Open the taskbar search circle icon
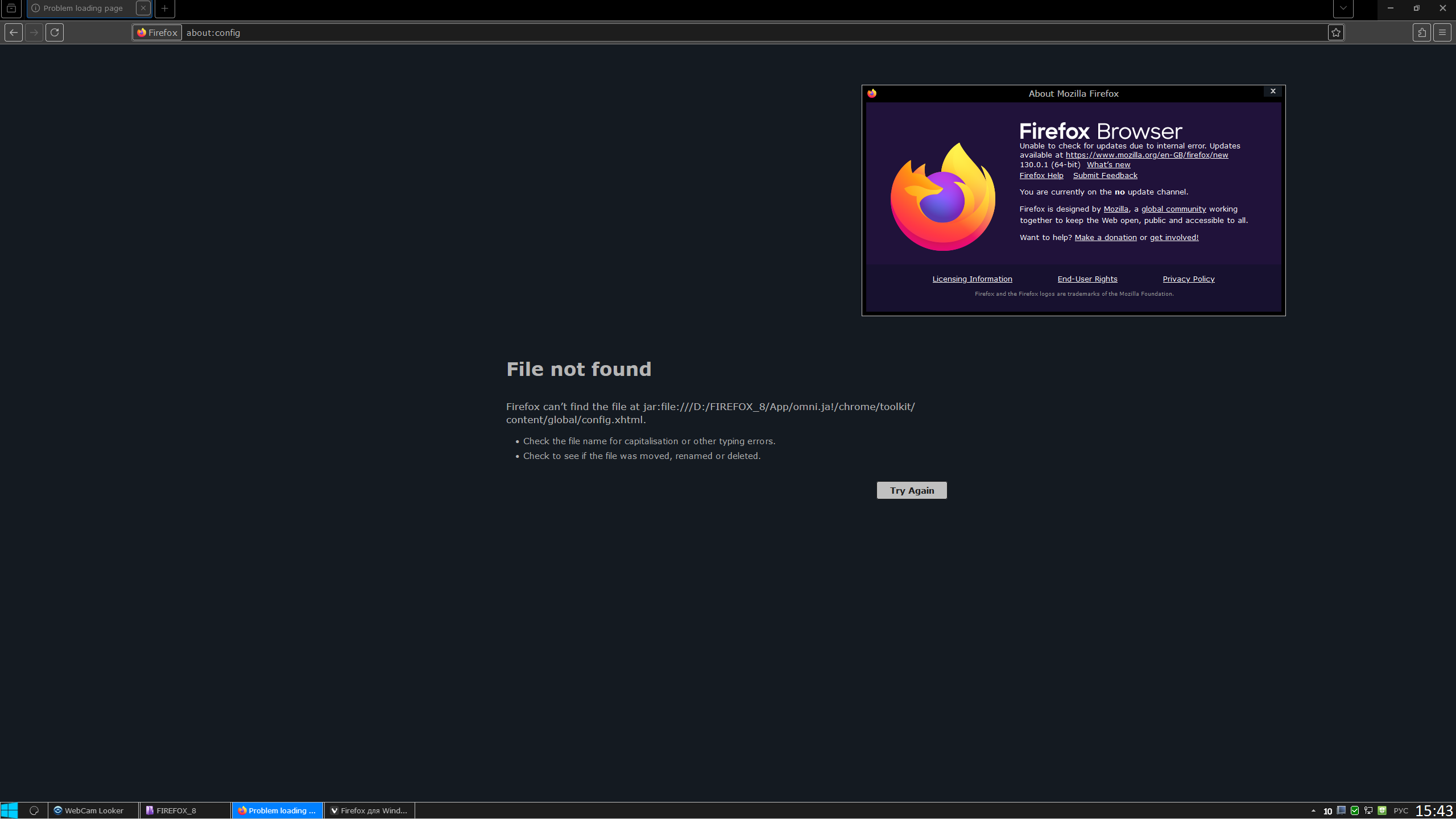The image size is (1456, 819). (34, 810)
